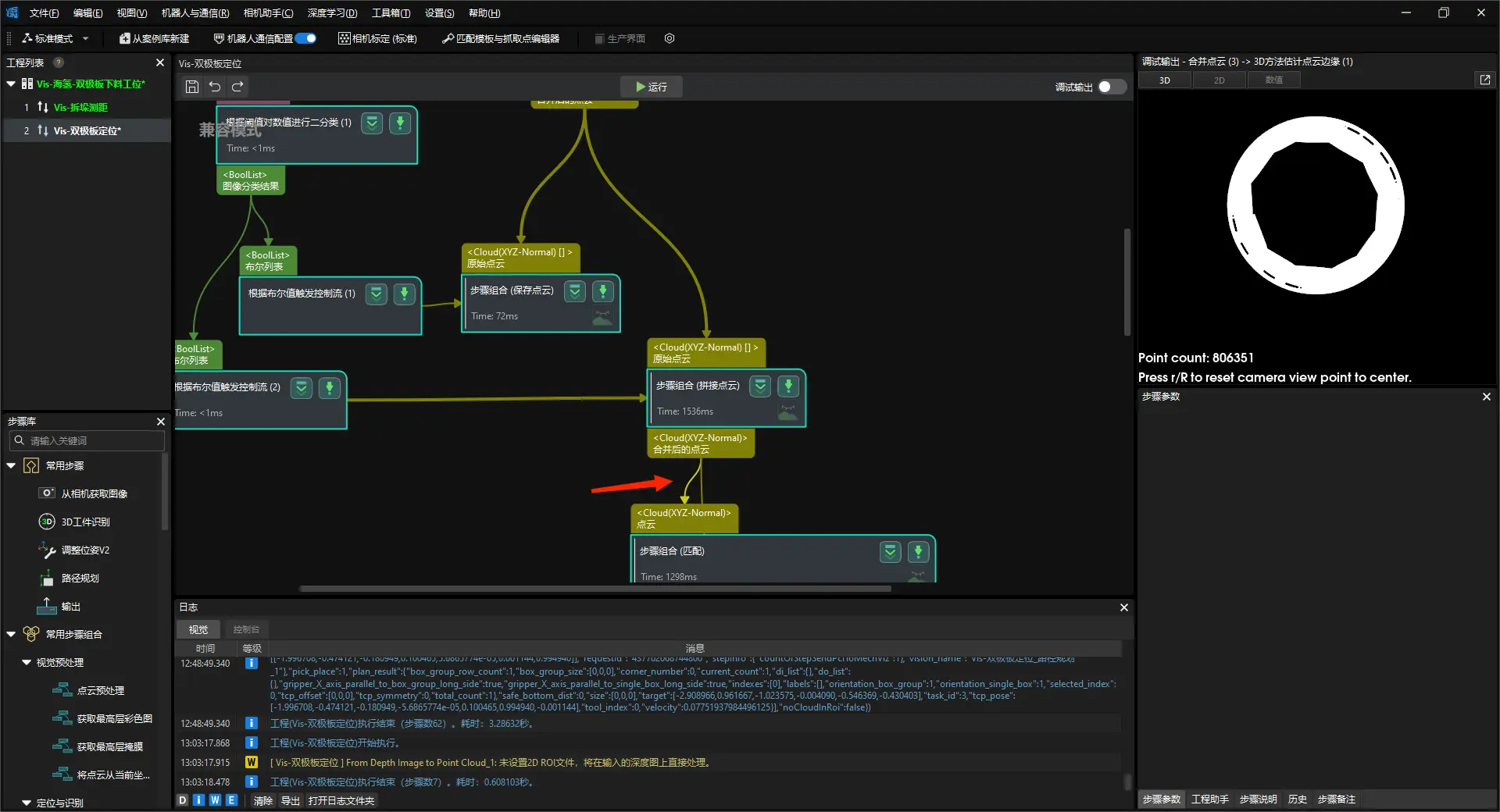The height and width of the screenshot is (812, 1500).
Task: Collapse the 常用步骤 category
Action: point(12,466)
